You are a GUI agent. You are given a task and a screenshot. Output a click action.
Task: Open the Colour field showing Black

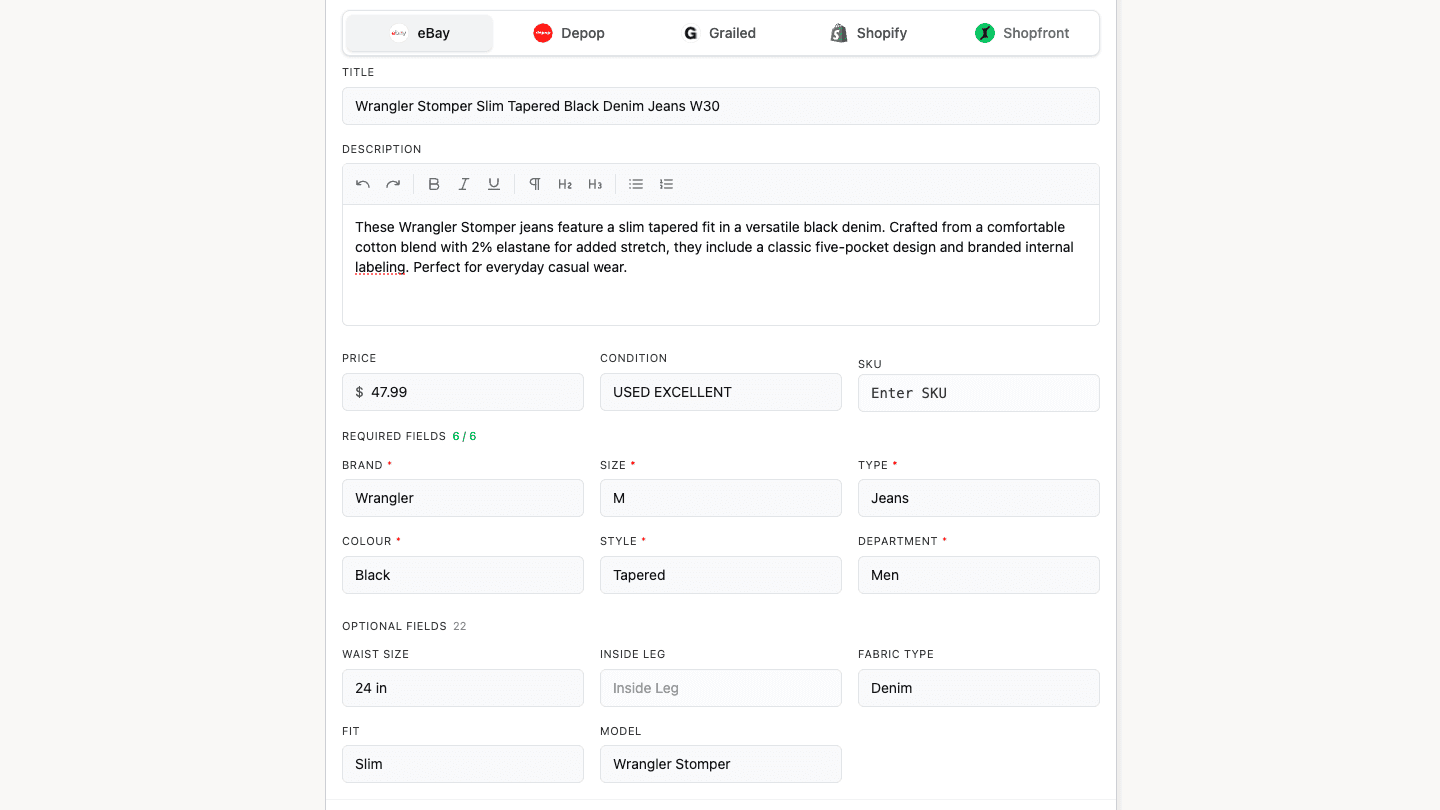click(x=463, y=575)
